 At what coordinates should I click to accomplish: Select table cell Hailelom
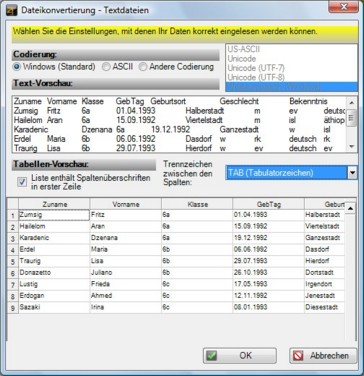54,227
